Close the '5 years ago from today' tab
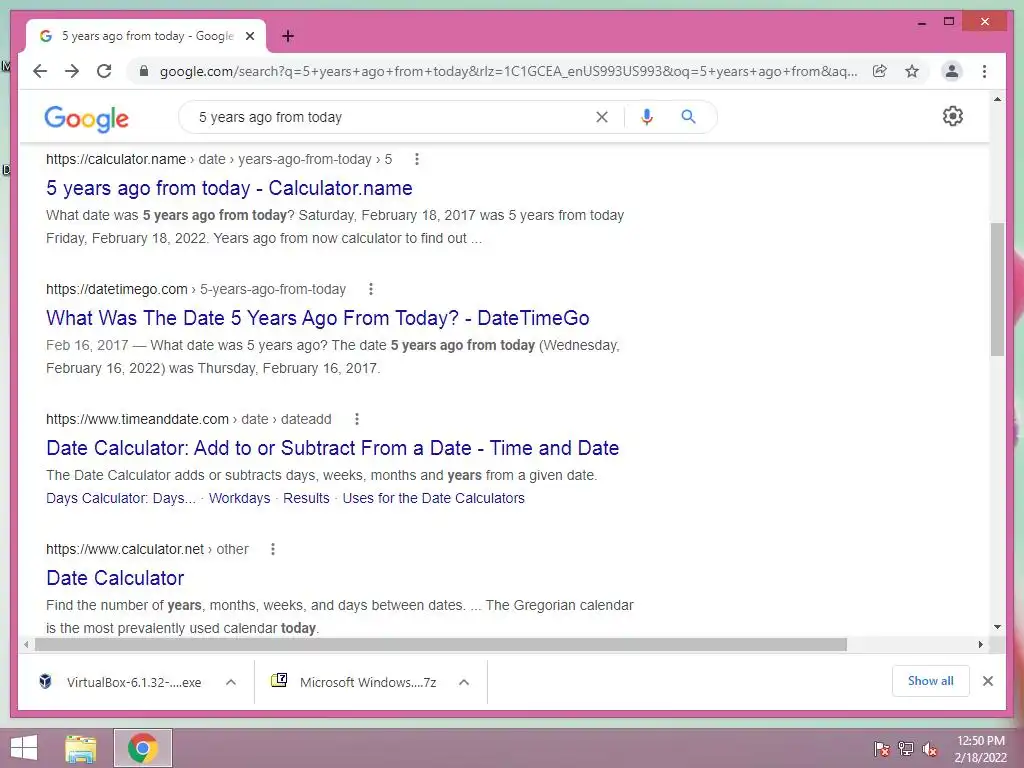 (x=249, y=36)
